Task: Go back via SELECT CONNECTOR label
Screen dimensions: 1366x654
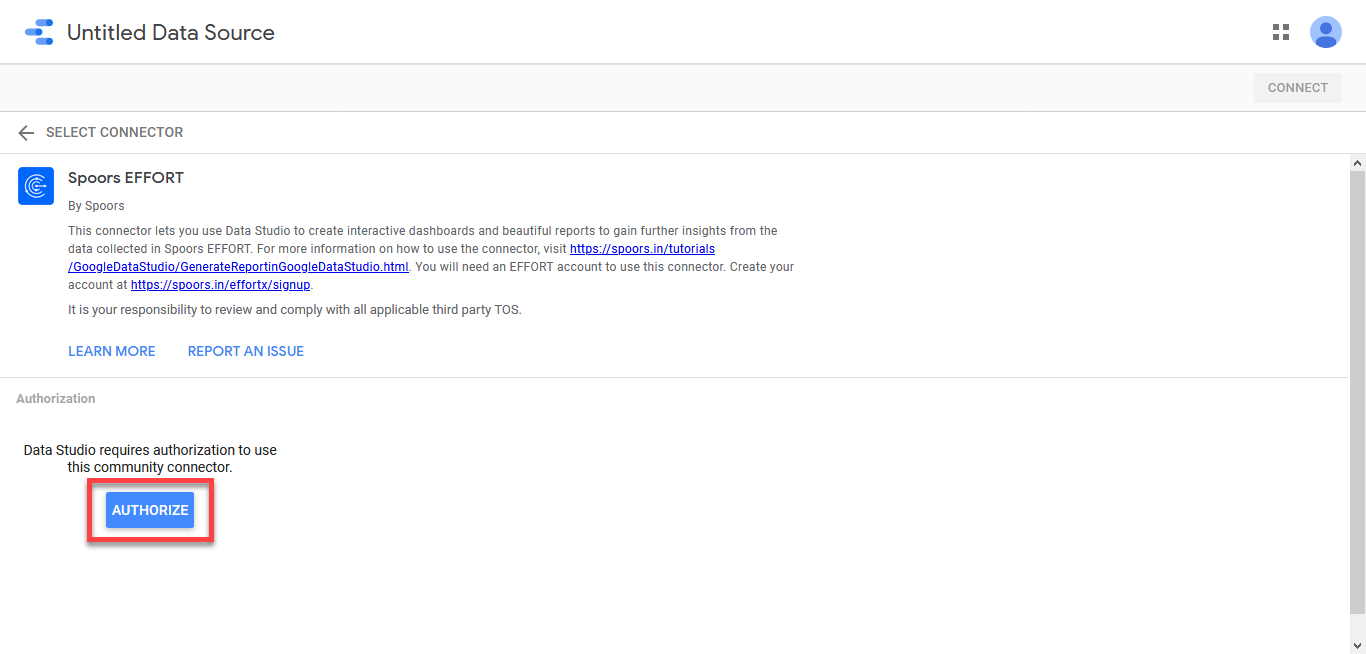Action: (114, 133)
